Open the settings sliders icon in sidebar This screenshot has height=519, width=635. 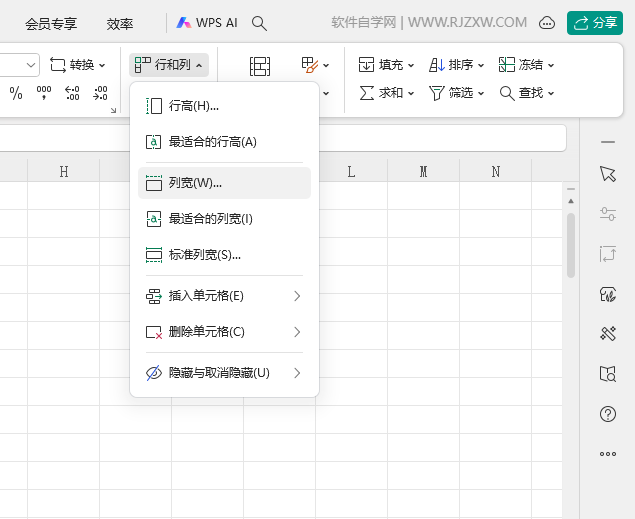click(608, 214)
